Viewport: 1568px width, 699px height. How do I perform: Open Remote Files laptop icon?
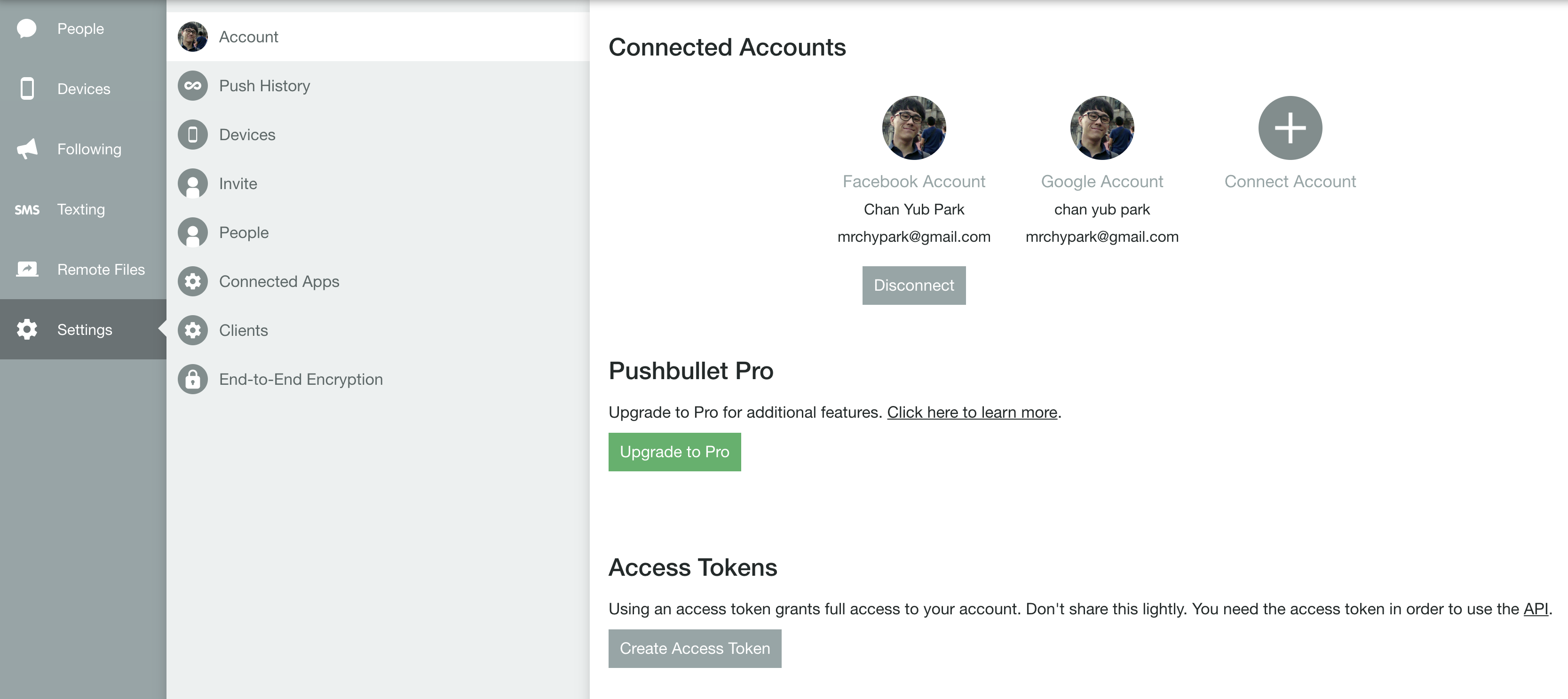(27, 269)
